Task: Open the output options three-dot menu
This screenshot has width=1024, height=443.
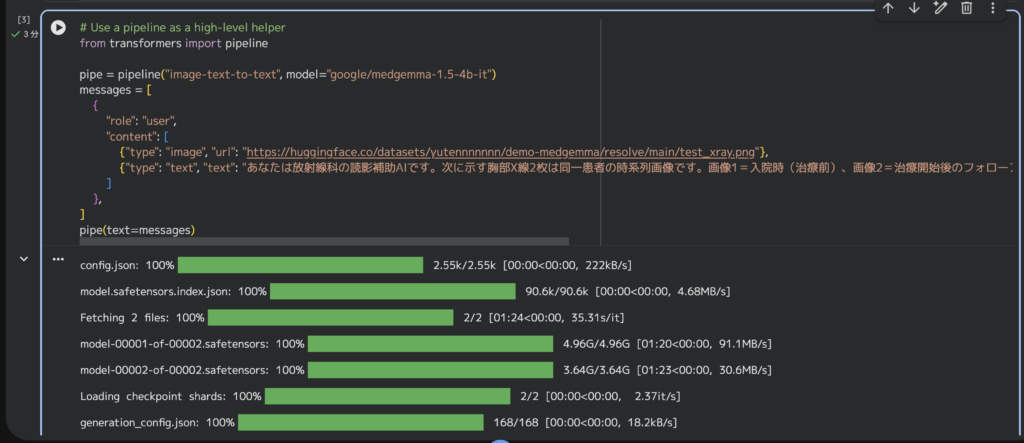Action: click(x=58, y=260)
